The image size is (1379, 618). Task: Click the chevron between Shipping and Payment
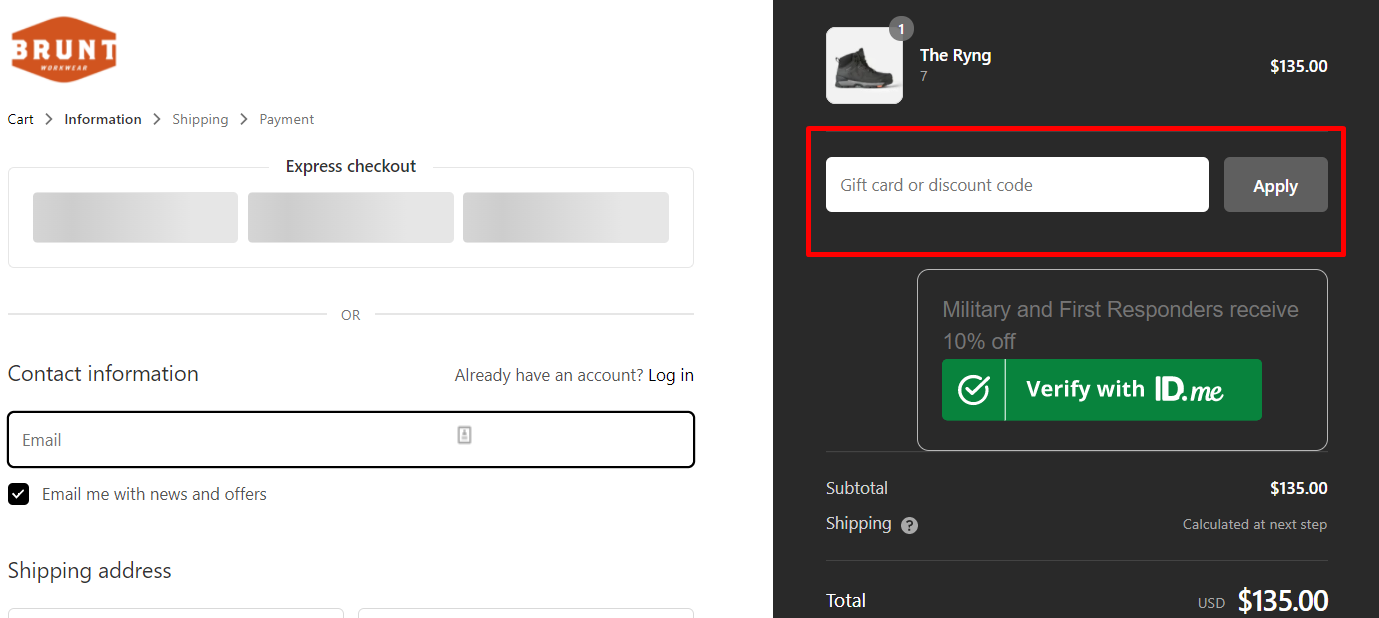pos(244,119)
